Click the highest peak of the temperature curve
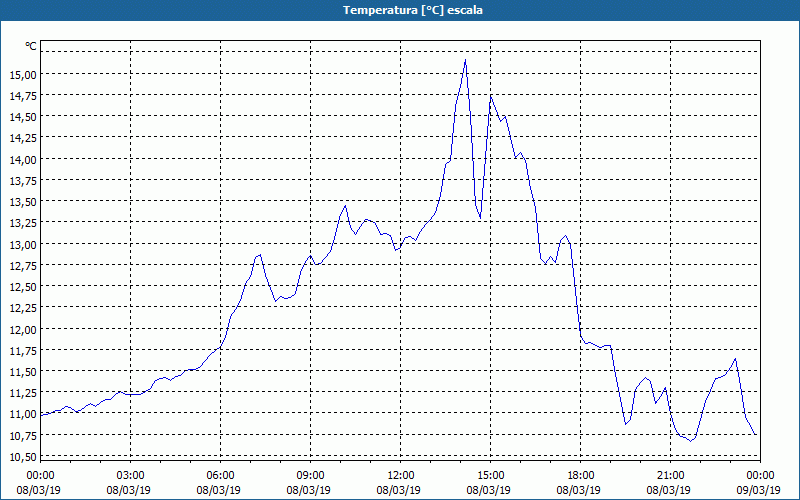 [465, 60]
